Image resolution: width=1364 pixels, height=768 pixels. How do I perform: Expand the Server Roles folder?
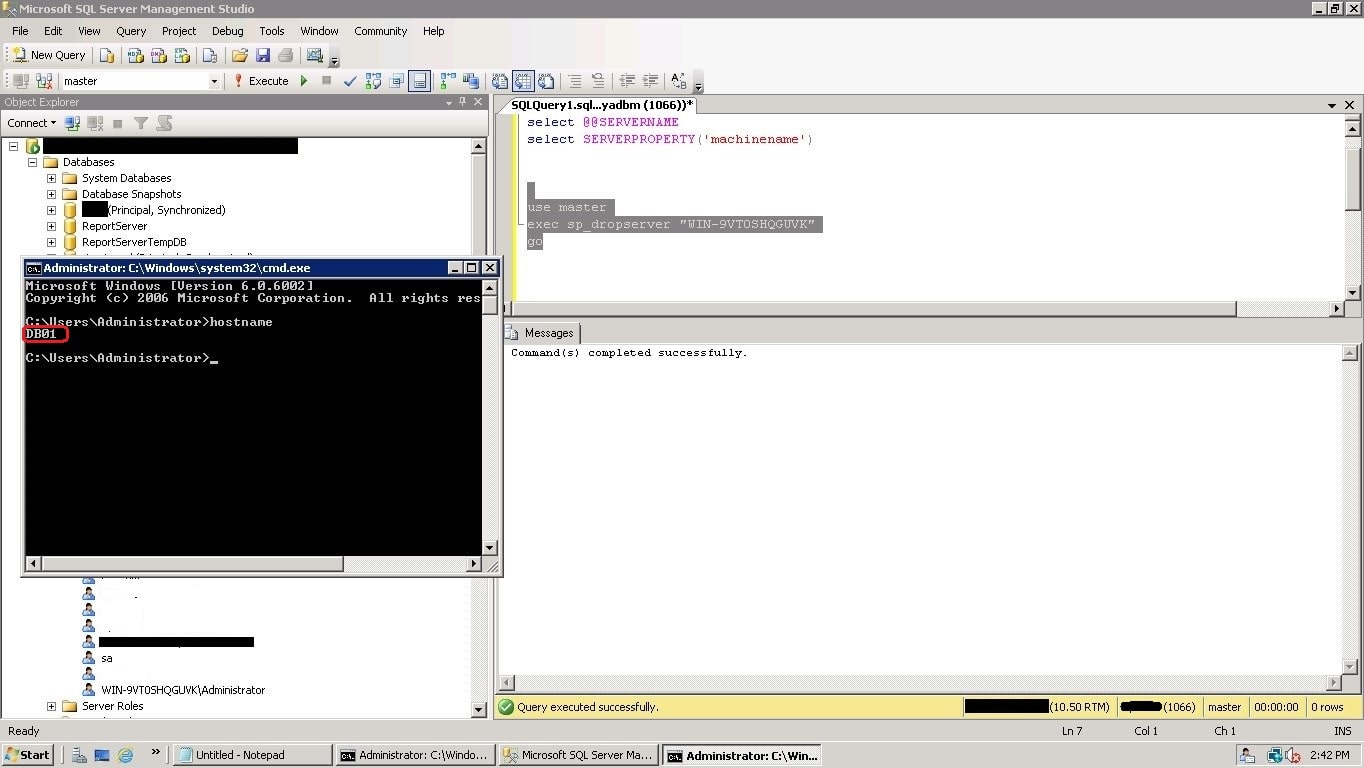coord(51,706)
